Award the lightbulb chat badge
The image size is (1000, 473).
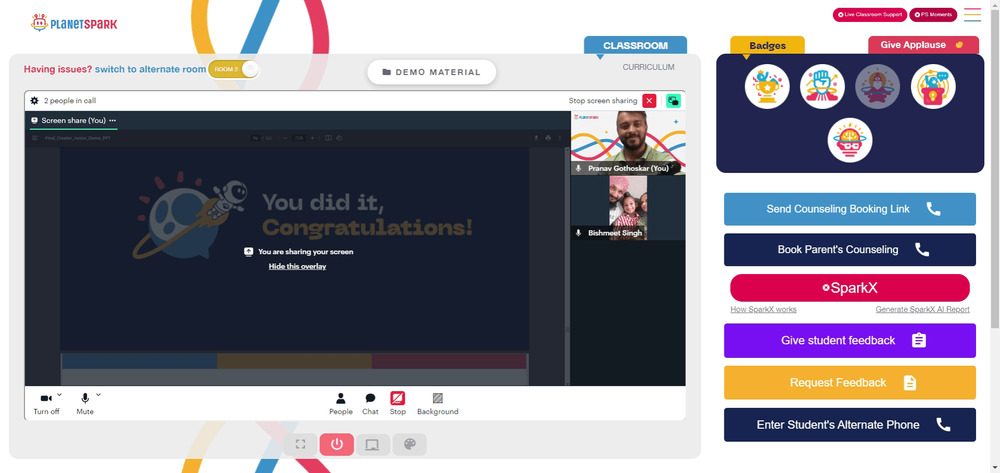[933, 87]
